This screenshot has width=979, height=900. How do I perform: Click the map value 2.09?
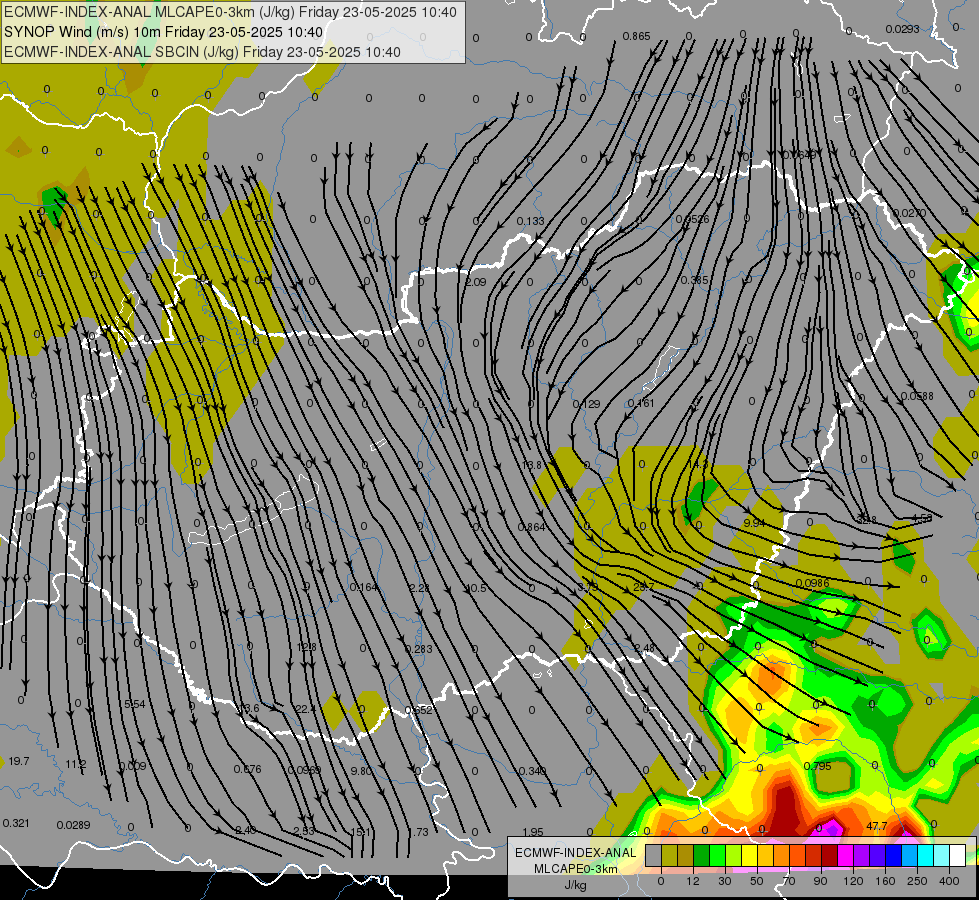(476, 282)
